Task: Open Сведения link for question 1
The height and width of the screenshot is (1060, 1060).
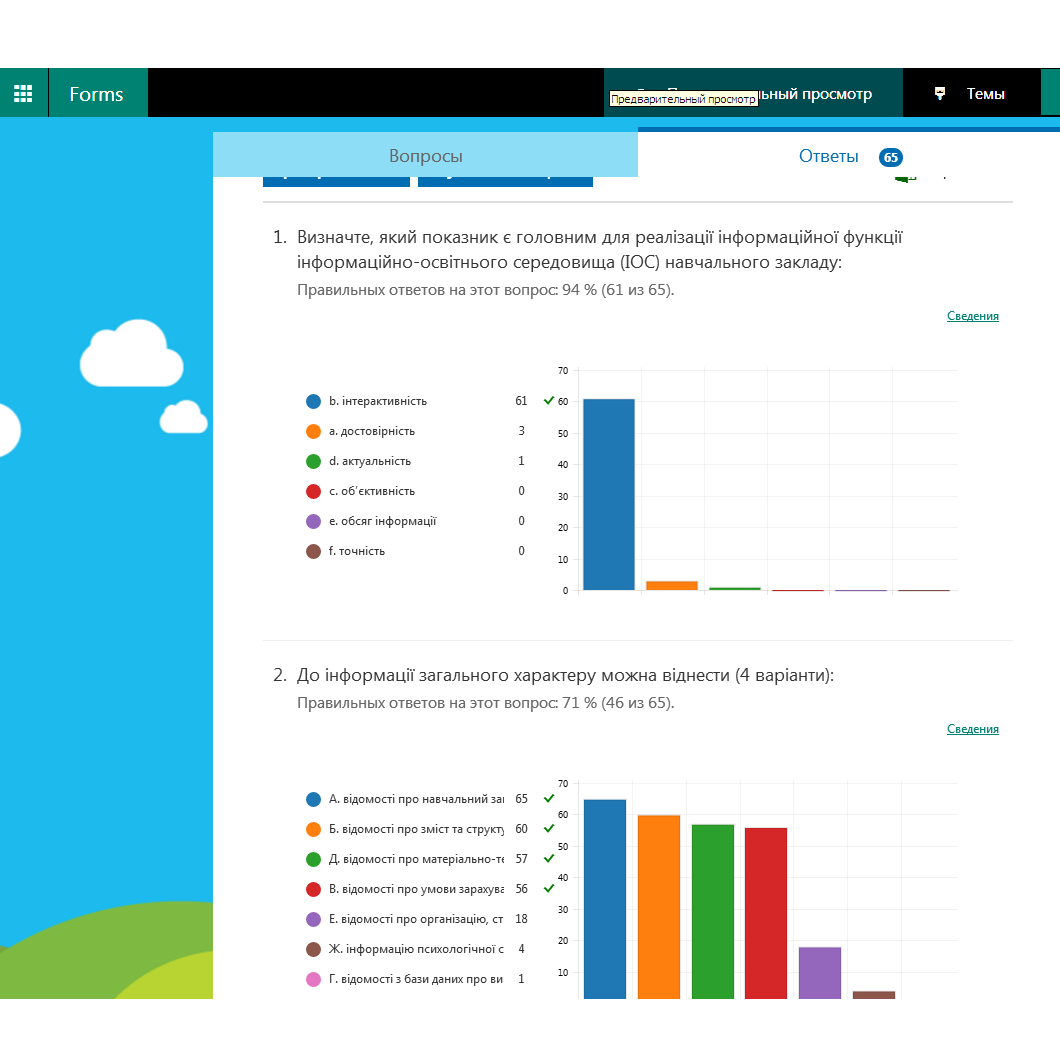Action: (972, 316)
